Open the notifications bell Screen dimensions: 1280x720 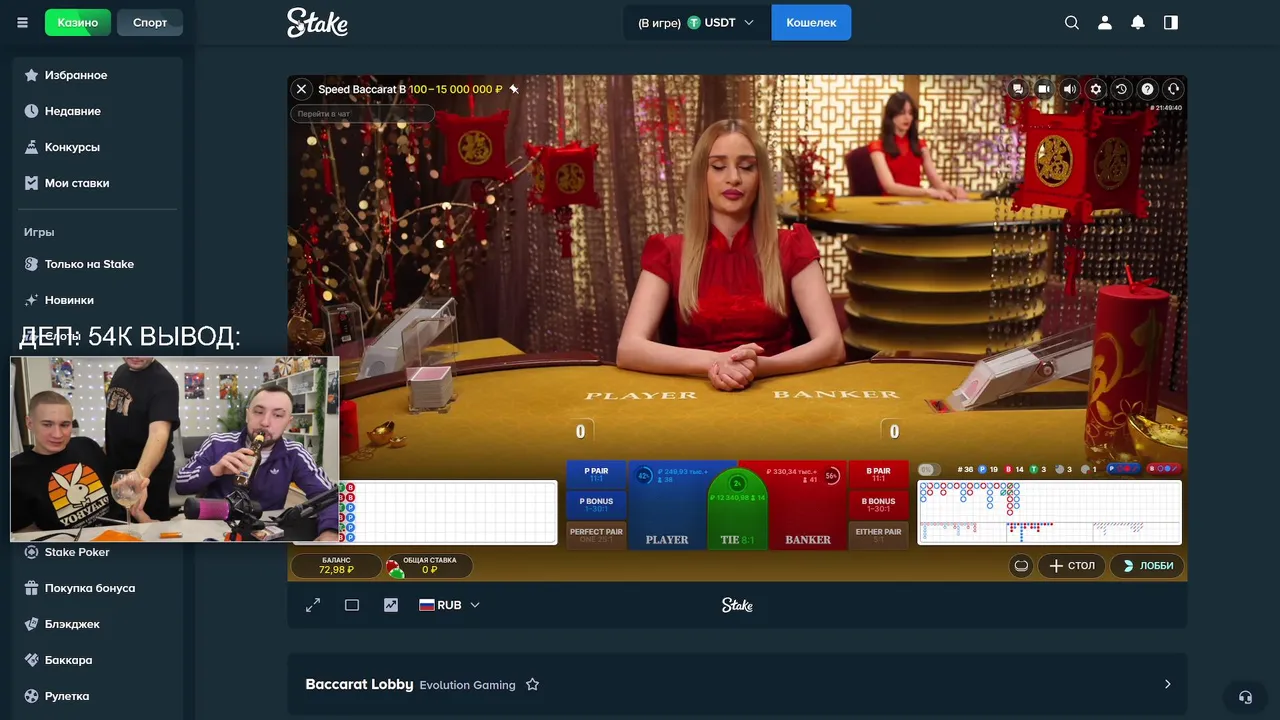point(1138,22)
